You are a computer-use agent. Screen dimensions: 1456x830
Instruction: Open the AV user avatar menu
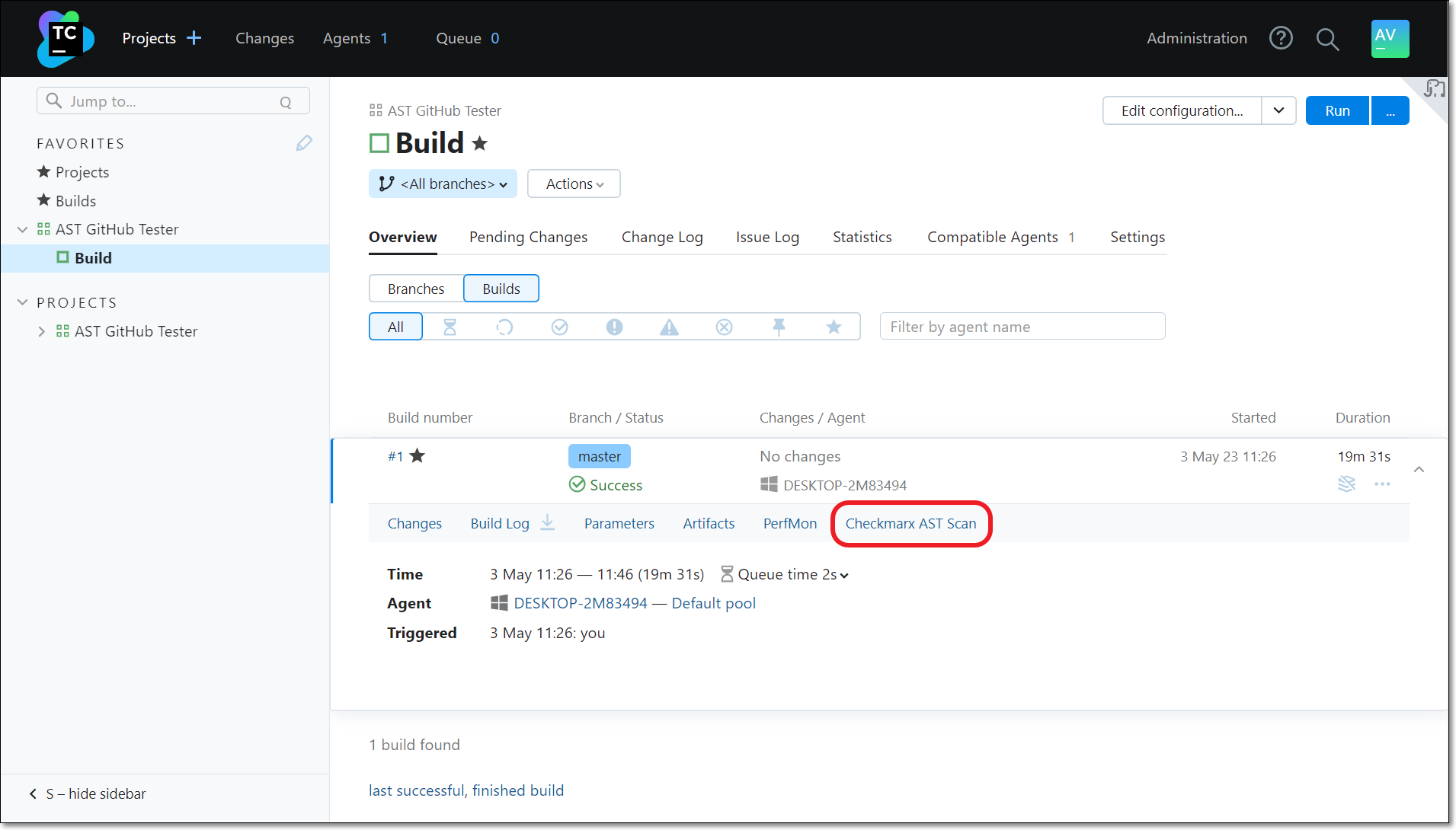1390,38
